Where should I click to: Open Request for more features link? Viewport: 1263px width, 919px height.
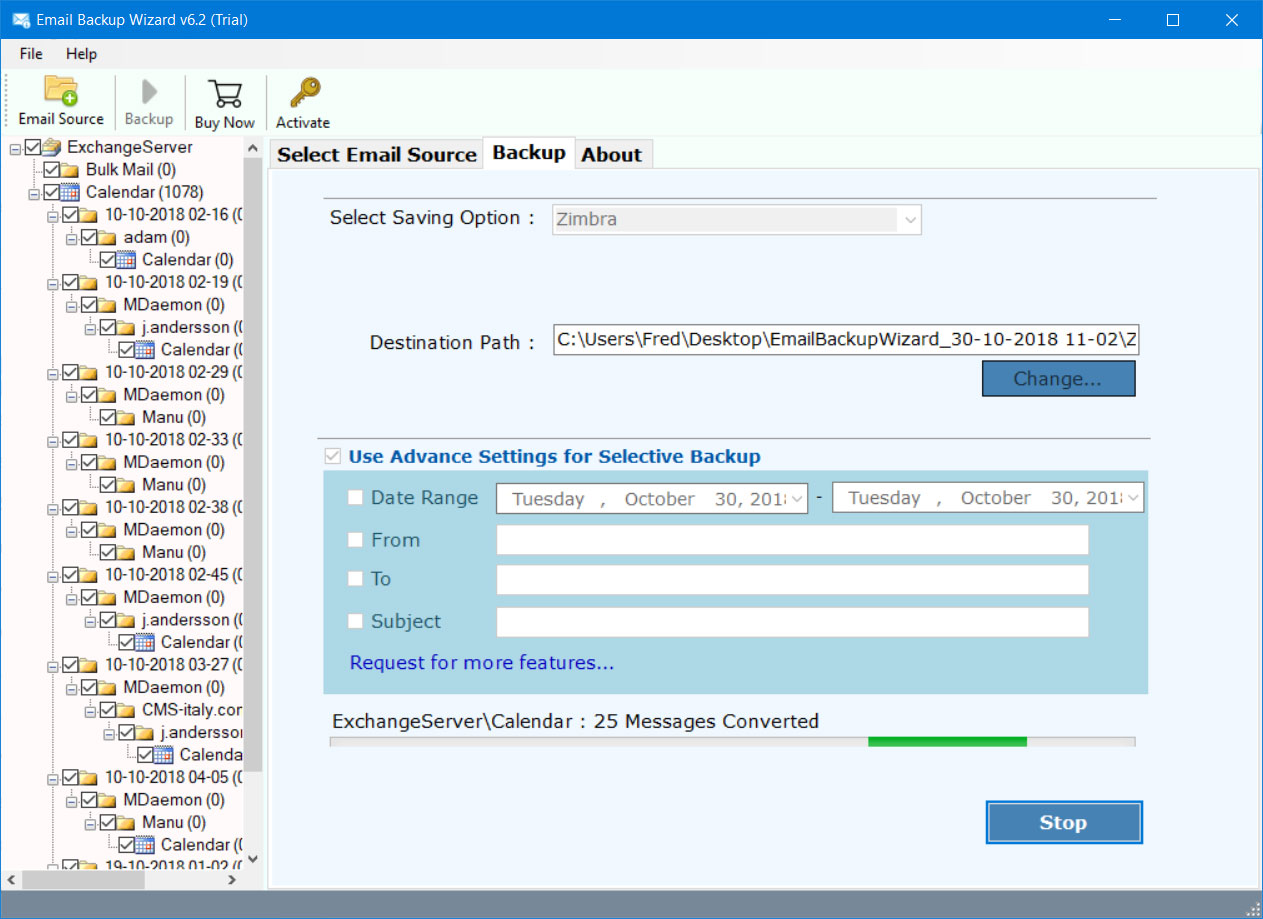[x=482, y=662]
